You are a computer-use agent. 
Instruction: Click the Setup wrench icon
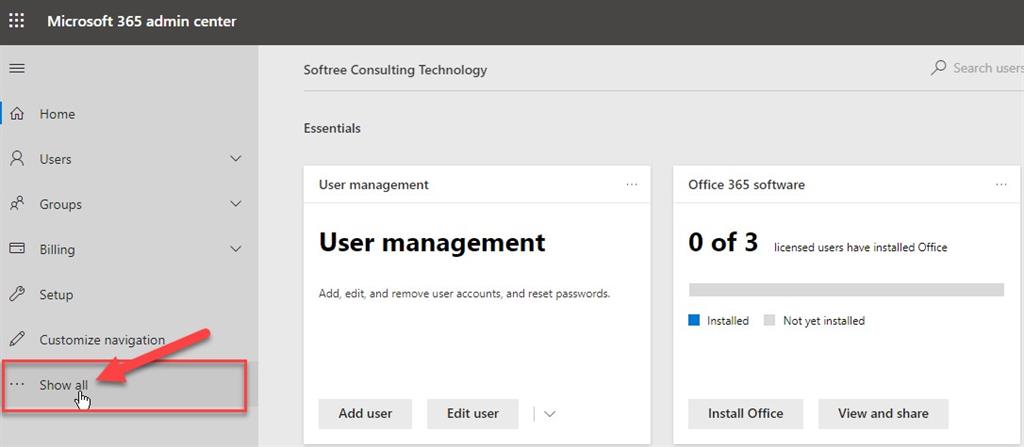click(17, 294)
